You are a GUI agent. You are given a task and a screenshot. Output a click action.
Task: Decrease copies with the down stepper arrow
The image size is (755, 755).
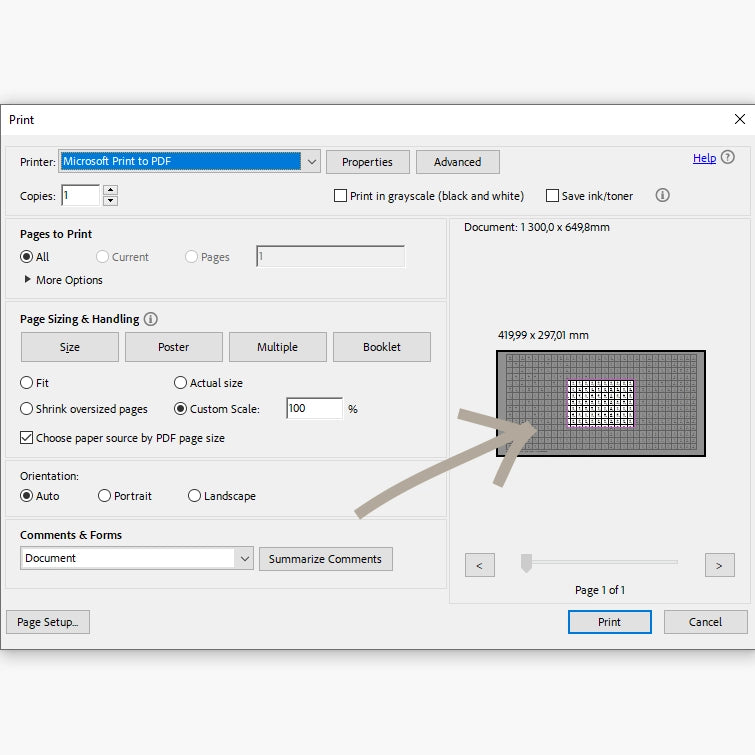click(110, 201)
